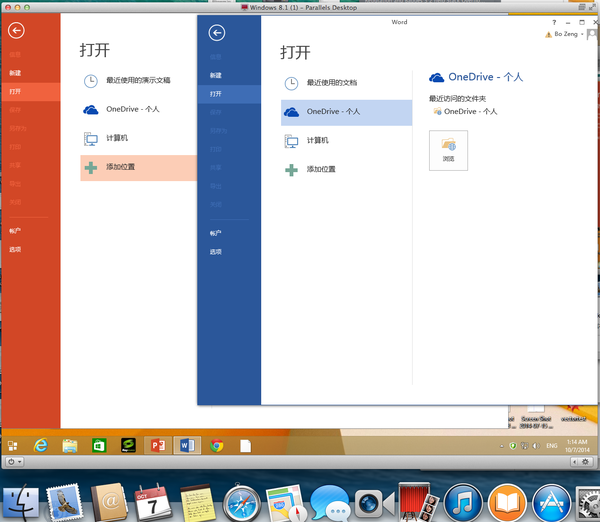
Task: Launch Chrome from the Windows taskbar
Action: 217,446
